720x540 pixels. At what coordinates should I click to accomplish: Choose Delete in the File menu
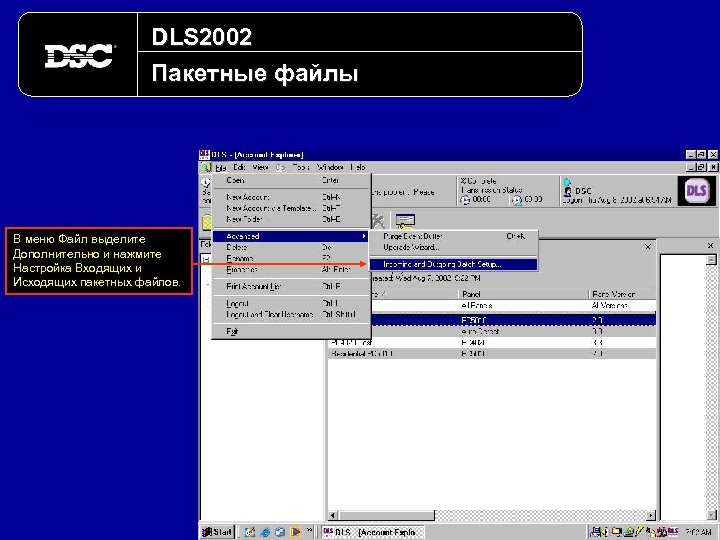[291, 247]
